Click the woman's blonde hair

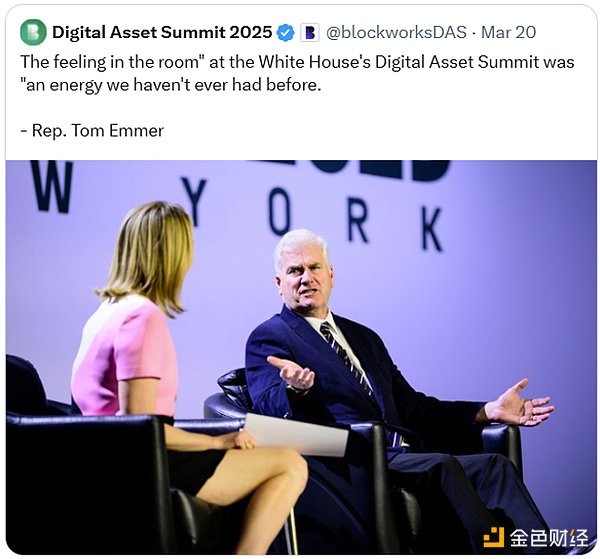pos(150,255)
